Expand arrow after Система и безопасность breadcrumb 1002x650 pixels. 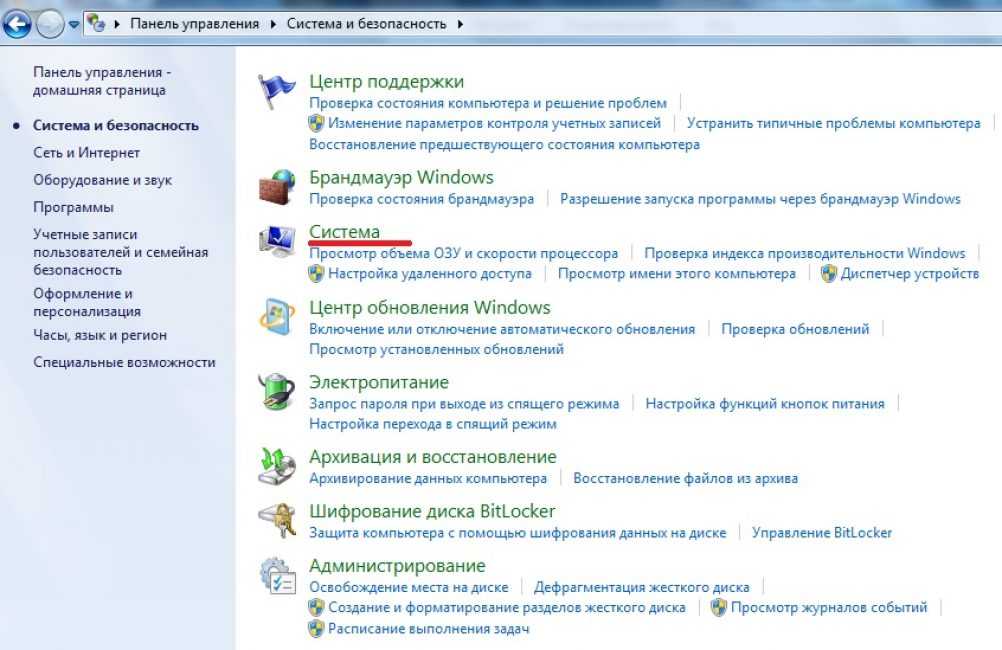click(460, 23)
